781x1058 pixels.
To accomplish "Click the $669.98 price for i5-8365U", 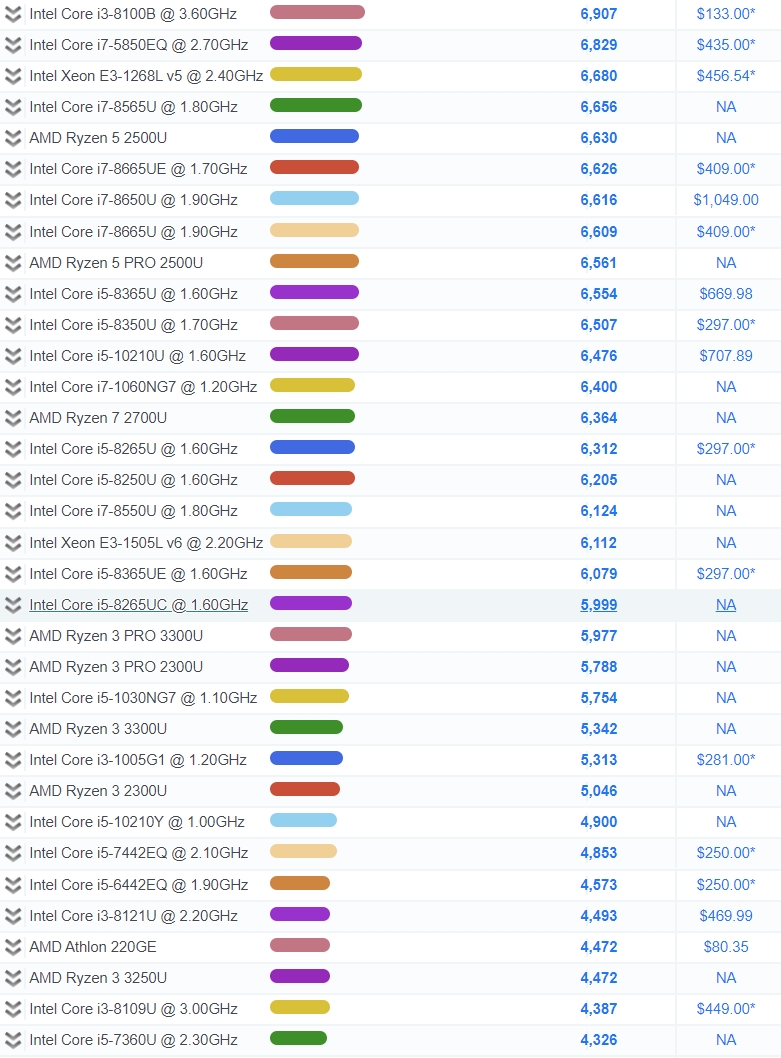I will pos(726,294).
